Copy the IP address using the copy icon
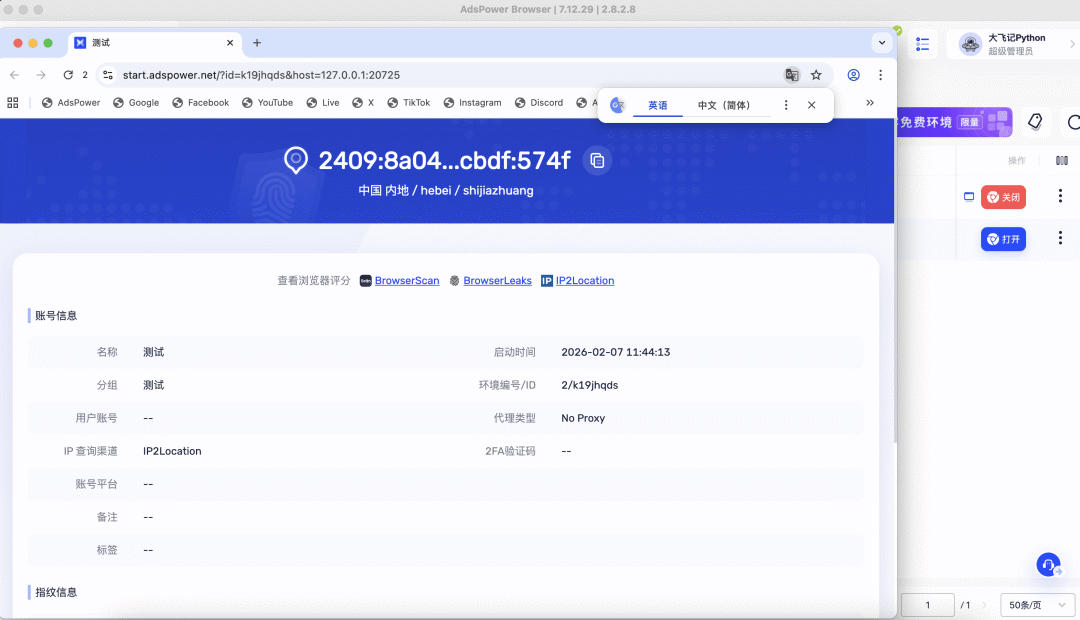 [597, 160]
